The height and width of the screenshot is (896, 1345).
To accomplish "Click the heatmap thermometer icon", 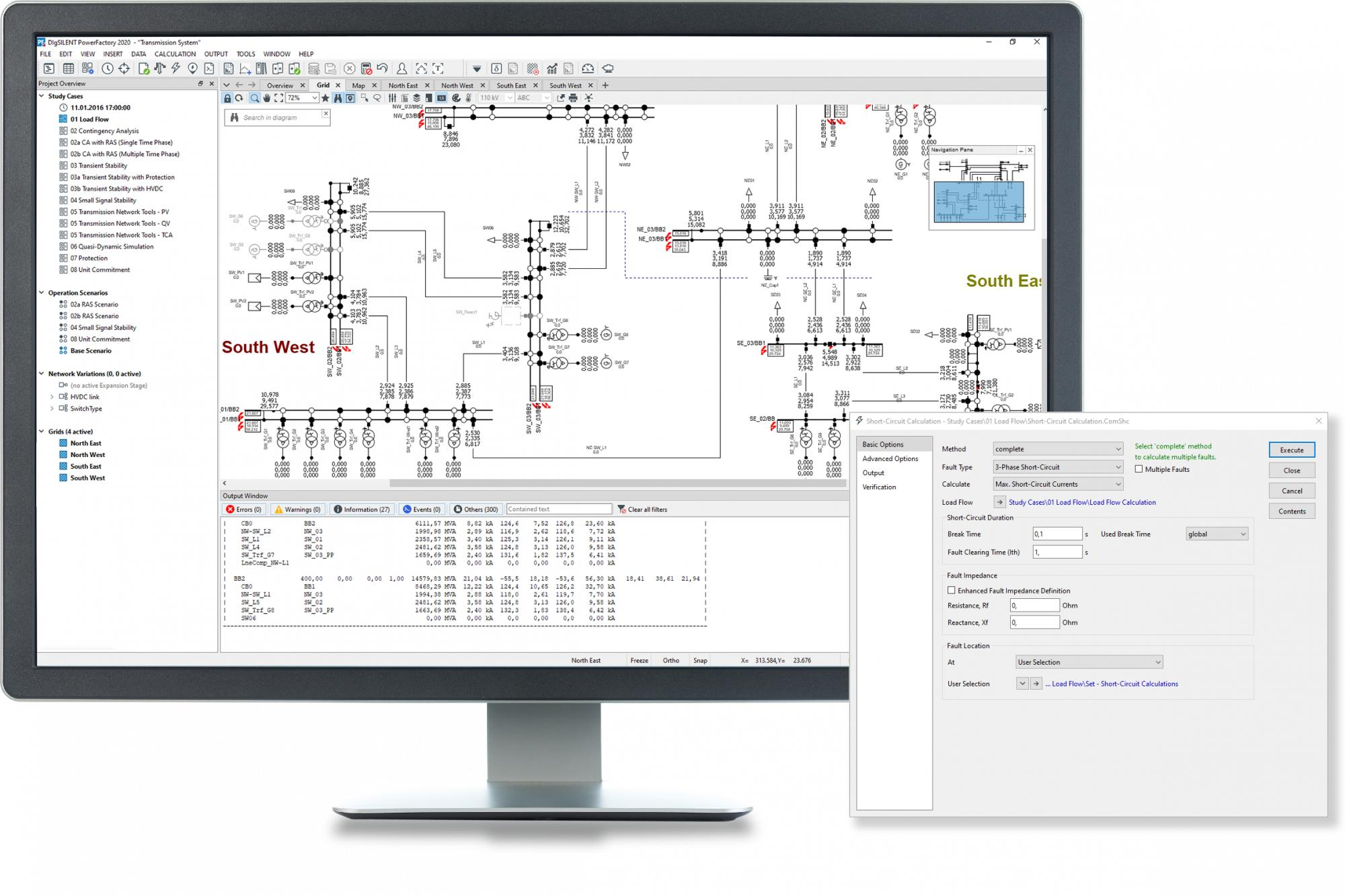I will tap(469, 98).
